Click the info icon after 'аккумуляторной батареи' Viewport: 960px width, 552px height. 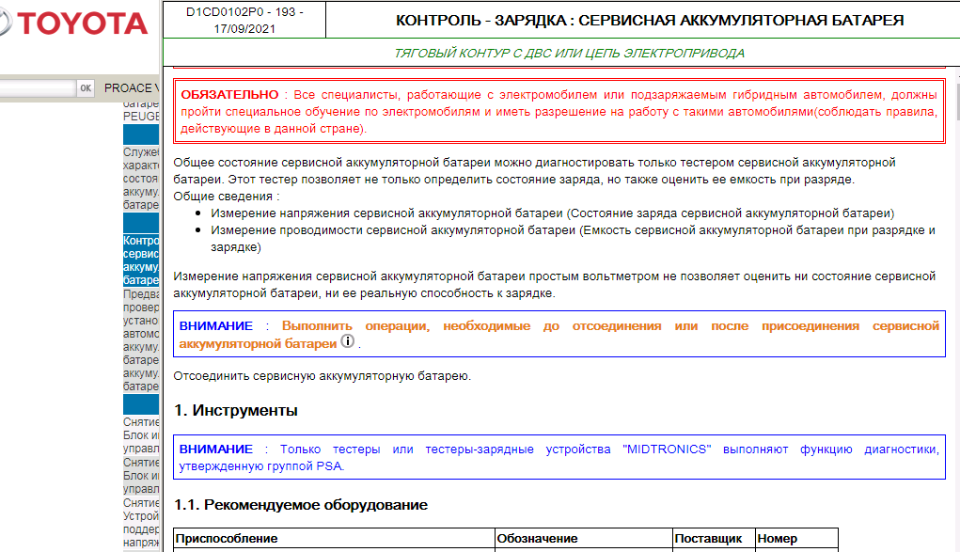(x=347, y=341)
